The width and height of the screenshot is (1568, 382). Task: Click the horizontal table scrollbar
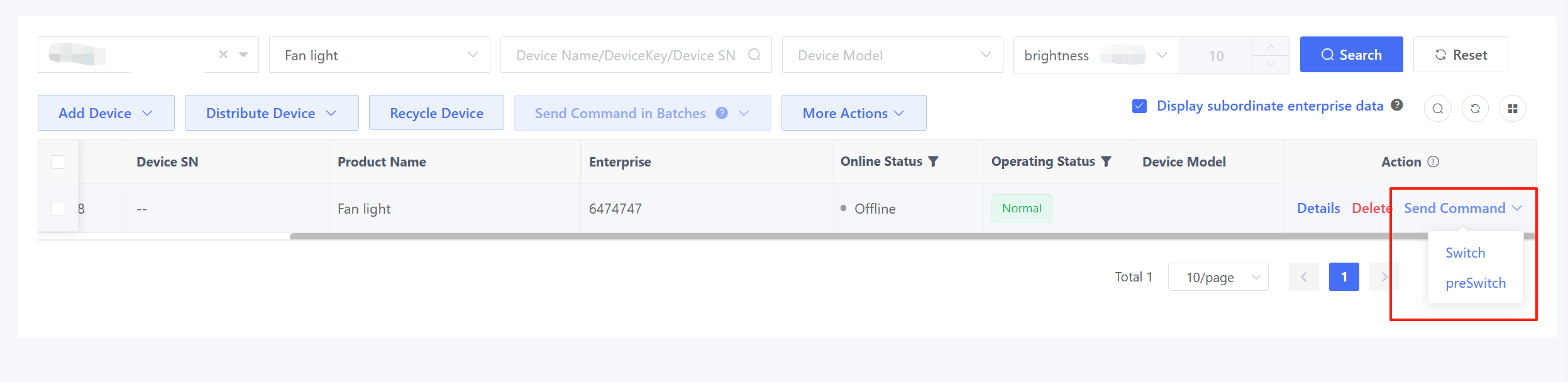(817, 237)
